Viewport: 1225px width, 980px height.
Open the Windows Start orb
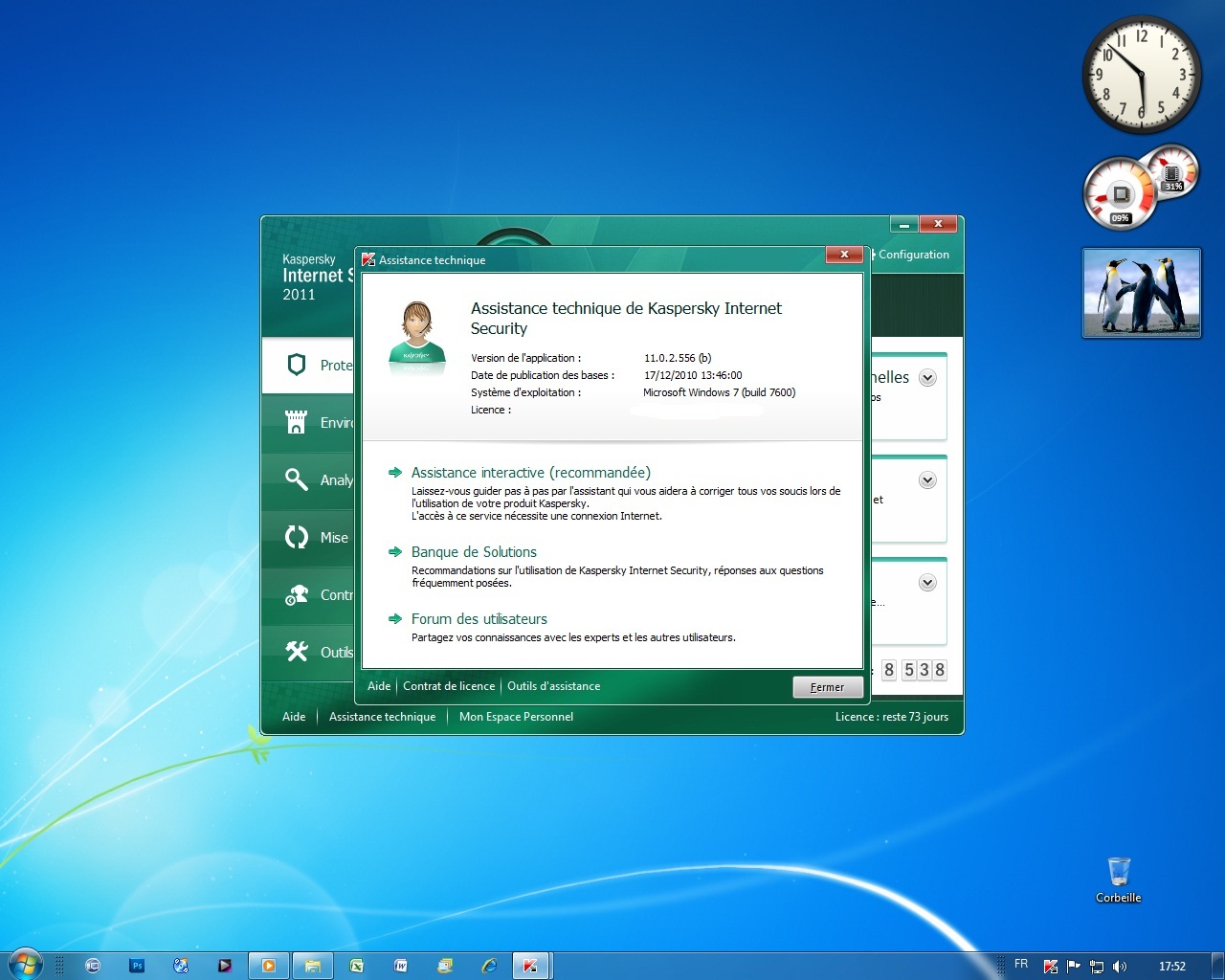pyautogui.click(x=26, y=965)
